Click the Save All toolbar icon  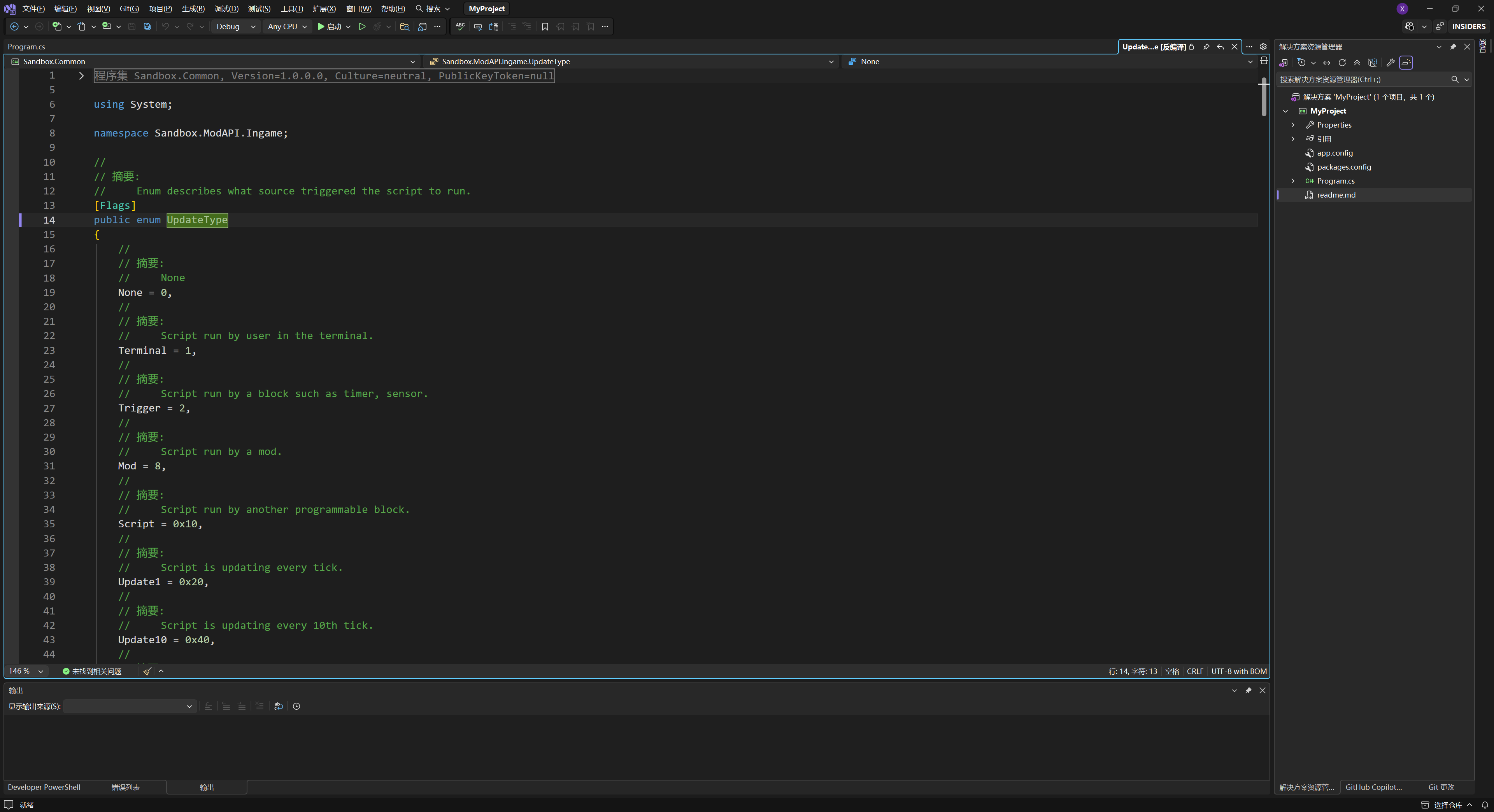point(147,27)
